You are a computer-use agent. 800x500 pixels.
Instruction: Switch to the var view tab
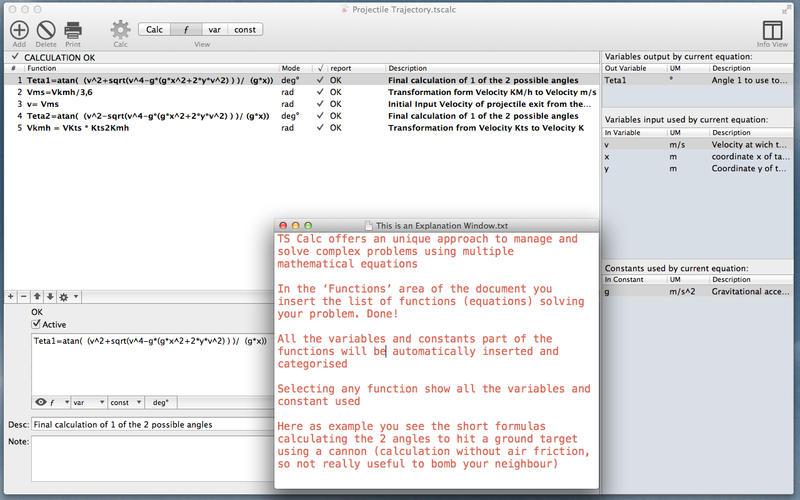point(214,30)
